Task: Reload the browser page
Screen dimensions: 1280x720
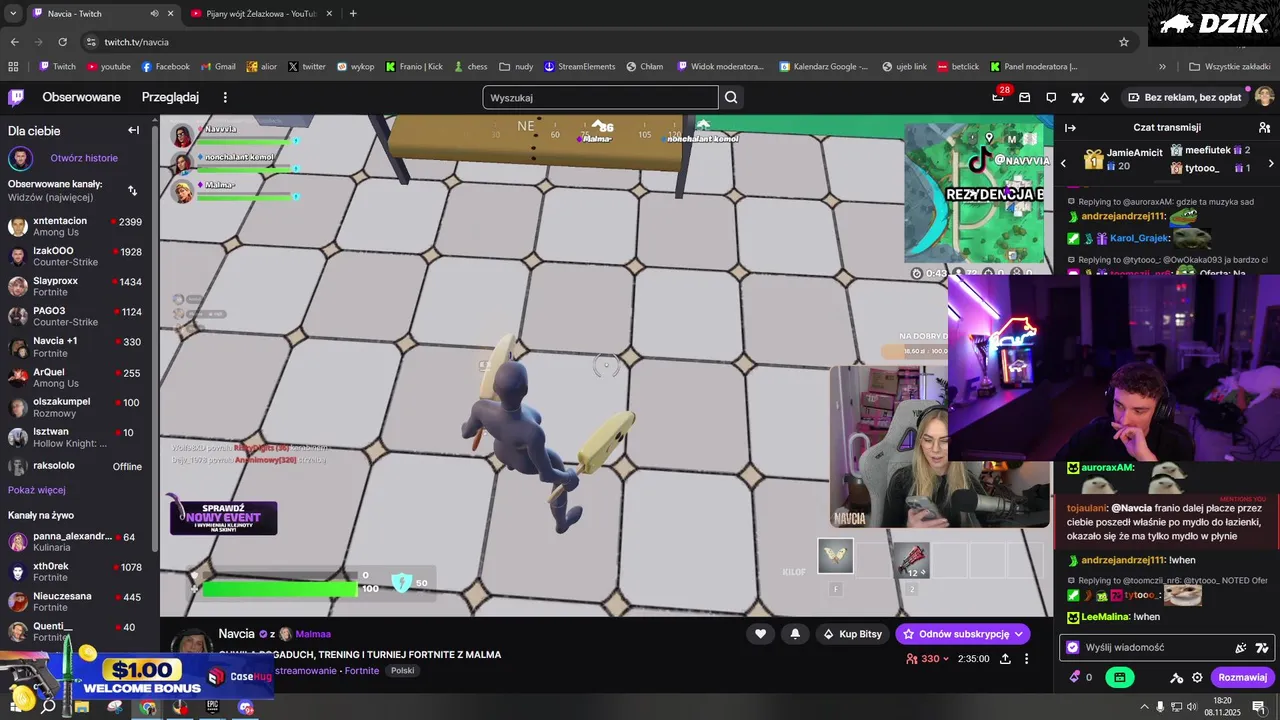Action: [x=62, y=42]
